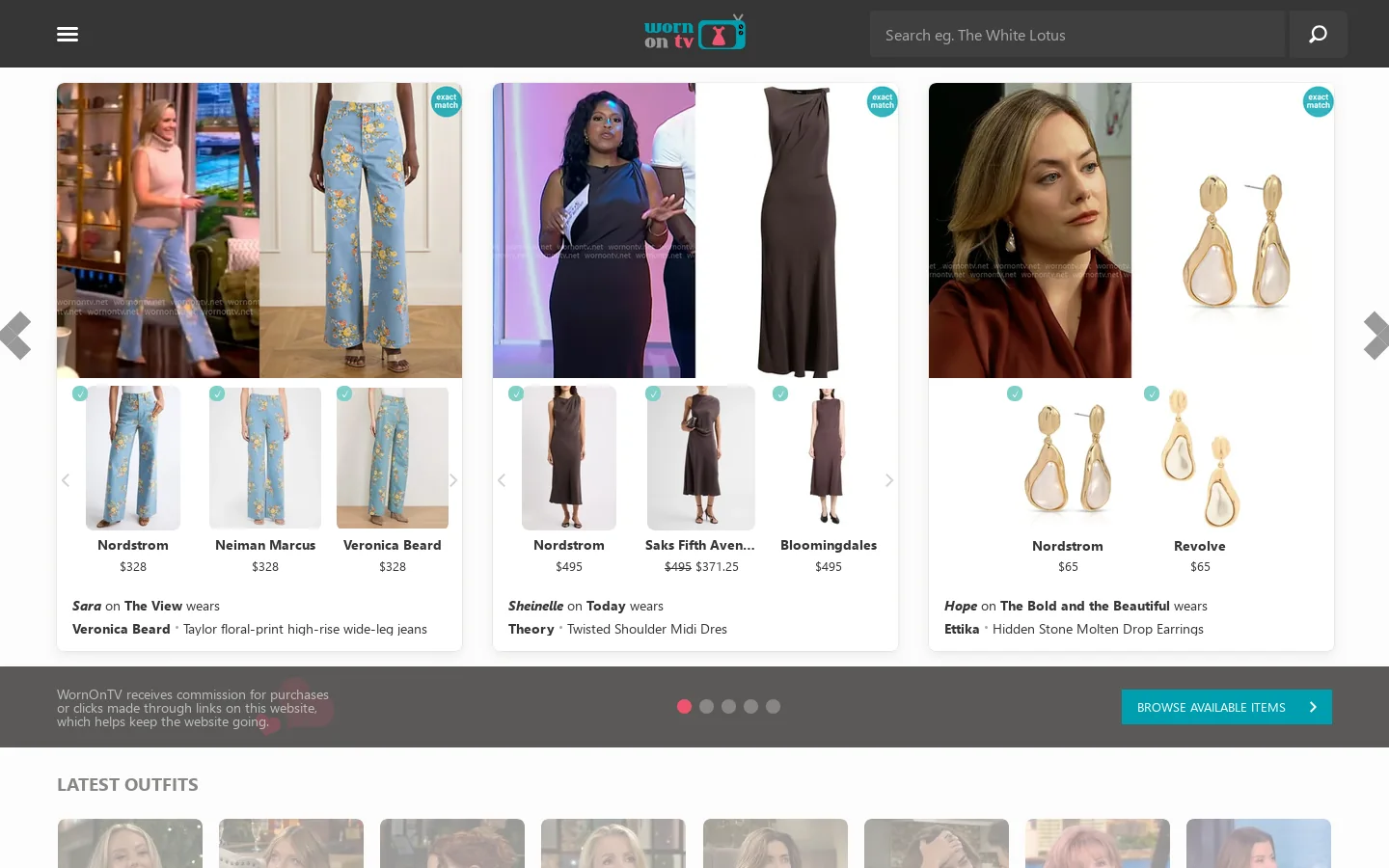The width and height of the screenshot is (1389, 868).
Task: Open Hope on Bold and Beautiful image
Action: coord(1030,231)
